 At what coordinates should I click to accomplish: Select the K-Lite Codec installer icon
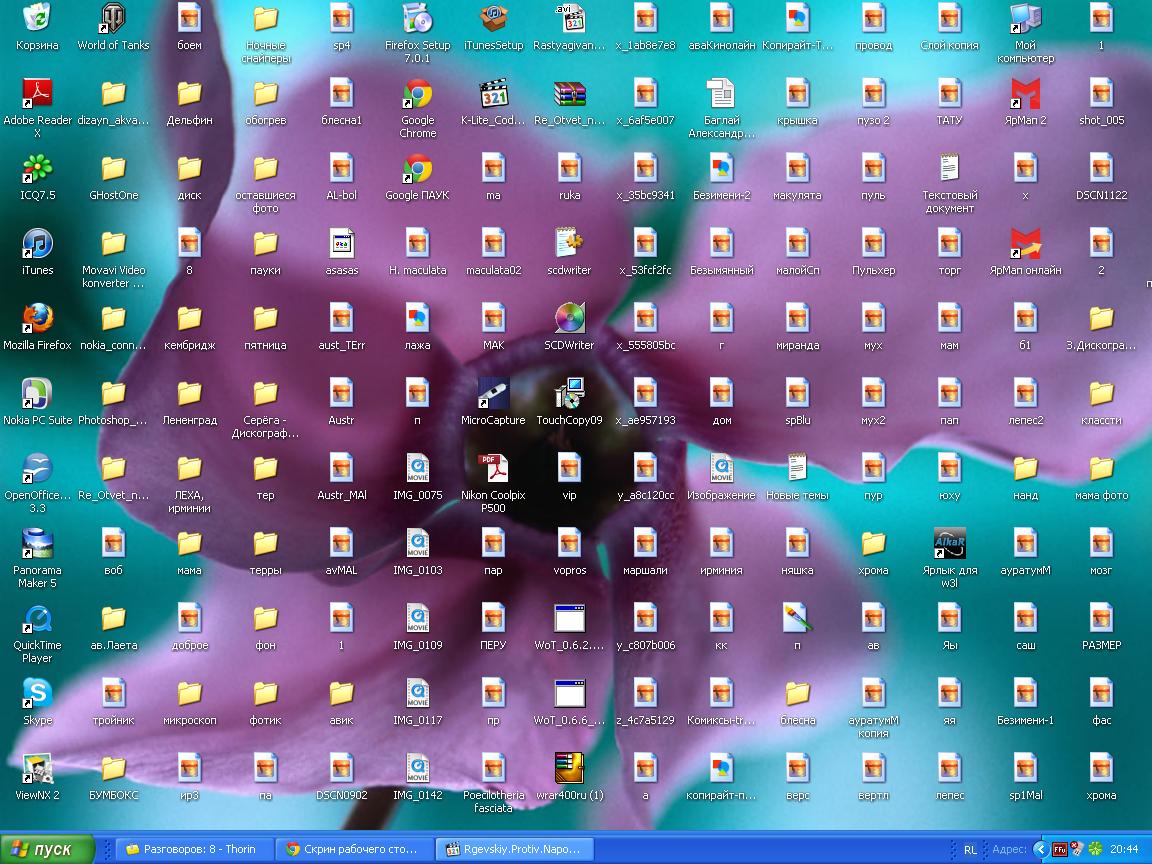(x=493, y=94)
